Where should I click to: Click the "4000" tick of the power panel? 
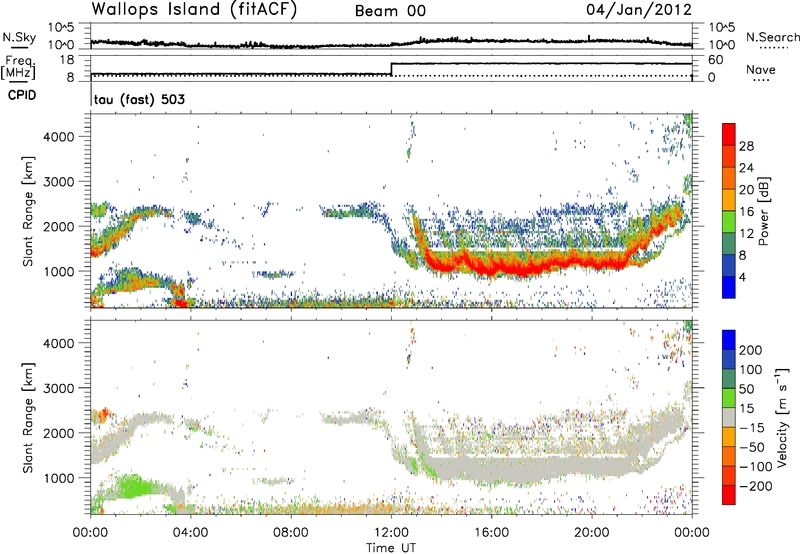click(58, 137)
